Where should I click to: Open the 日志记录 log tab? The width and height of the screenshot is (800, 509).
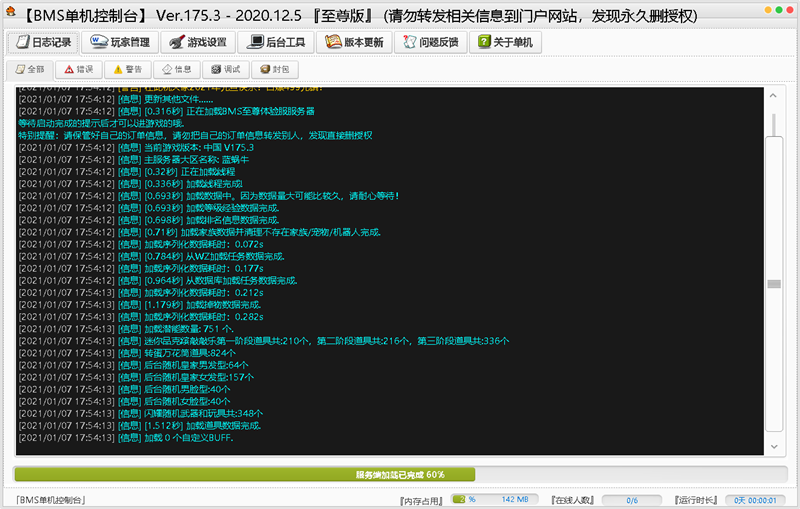point(43,42)
